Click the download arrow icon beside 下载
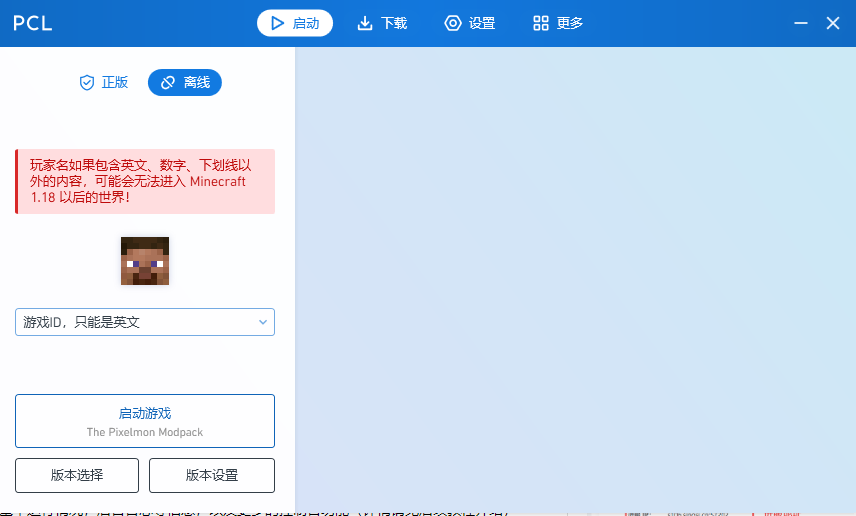This screenshot has height=516, width=856. [365, 23]
